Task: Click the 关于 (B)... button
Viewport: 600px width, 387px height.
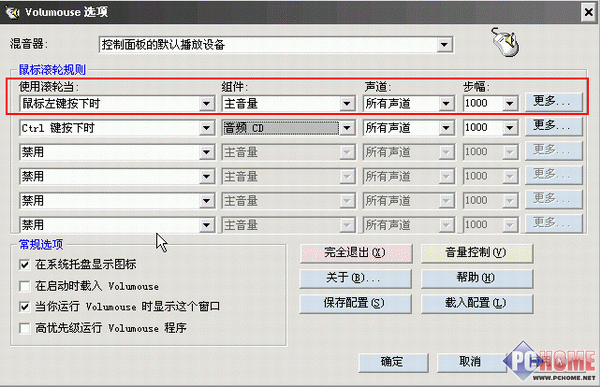Action: point(356,278)
